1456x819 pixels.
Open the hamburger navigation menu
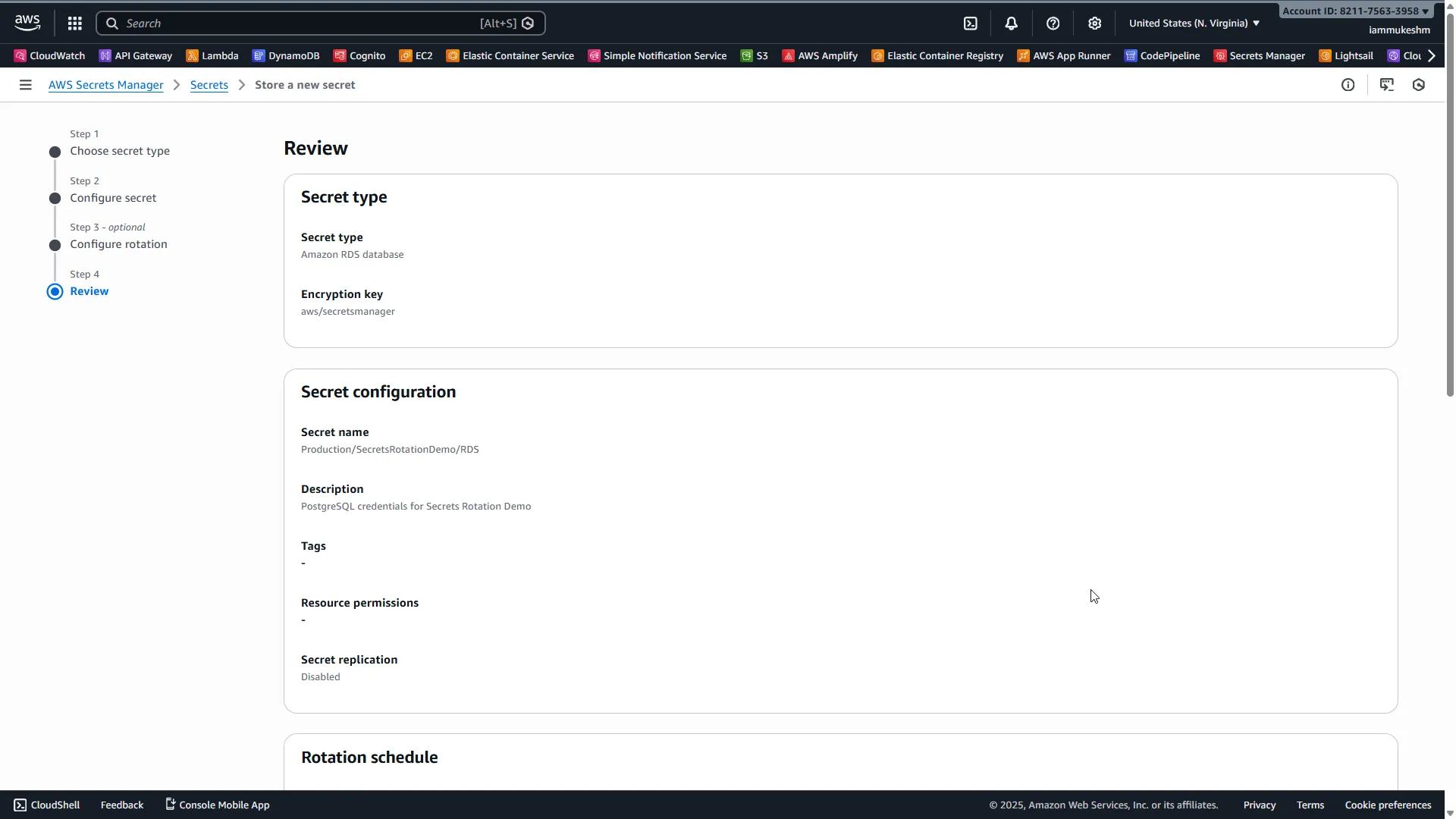click(x=25, y=85)
